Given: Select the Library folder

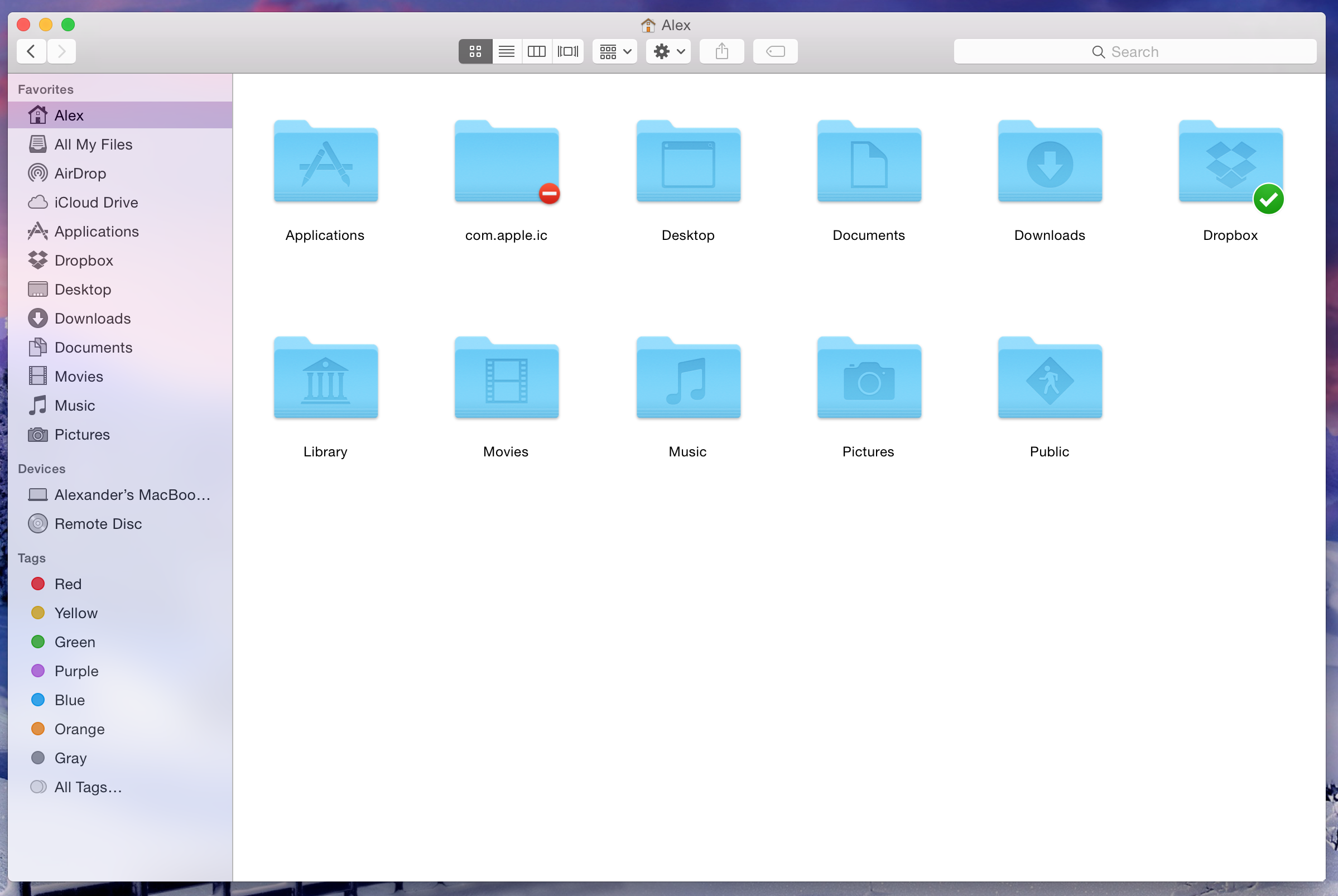Looking at the screenshot, I should (x=326, y=378).
